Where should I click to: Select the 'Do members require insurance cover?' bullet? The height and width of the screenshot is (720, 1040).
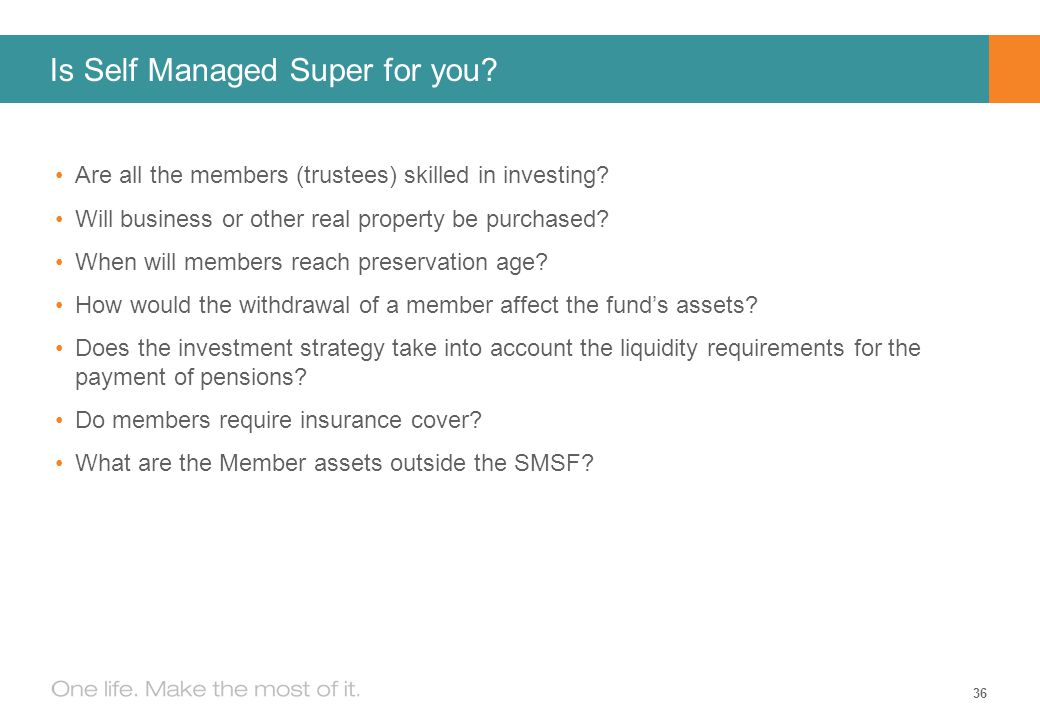click(278, 420)
